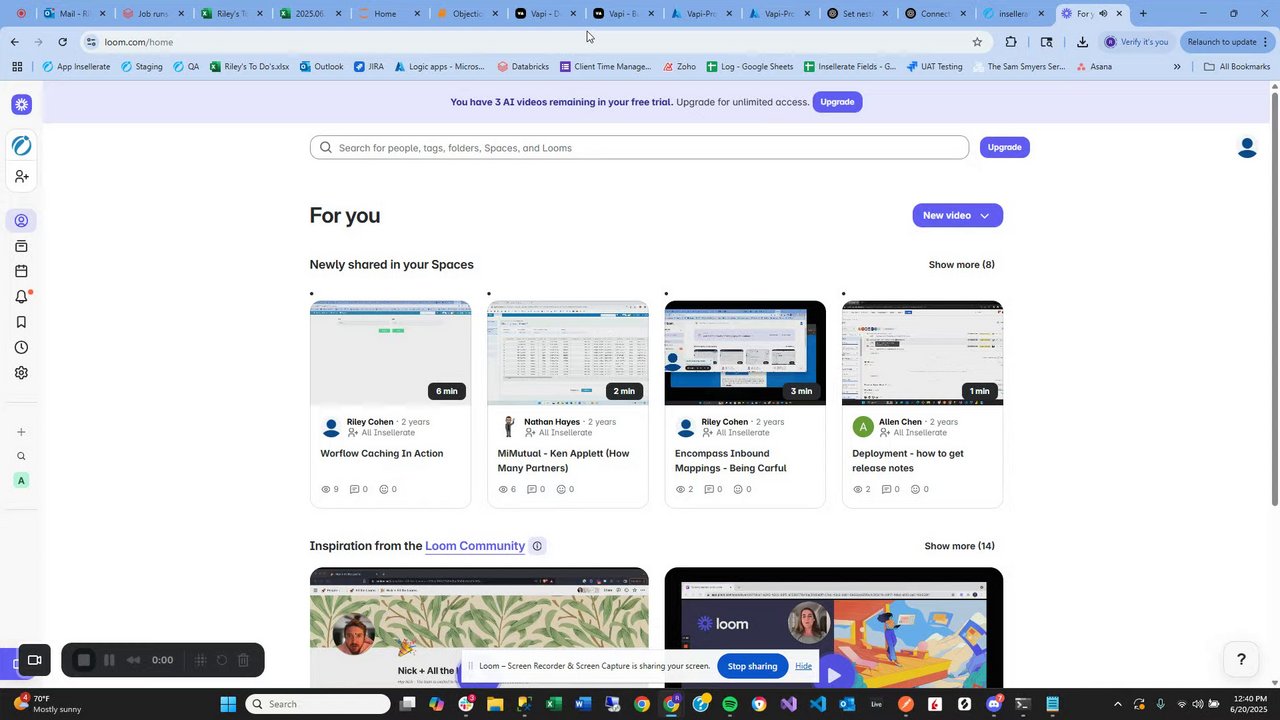Click the Stop sharing button
Screen dimensions: 1280x720
pos(752,666)
